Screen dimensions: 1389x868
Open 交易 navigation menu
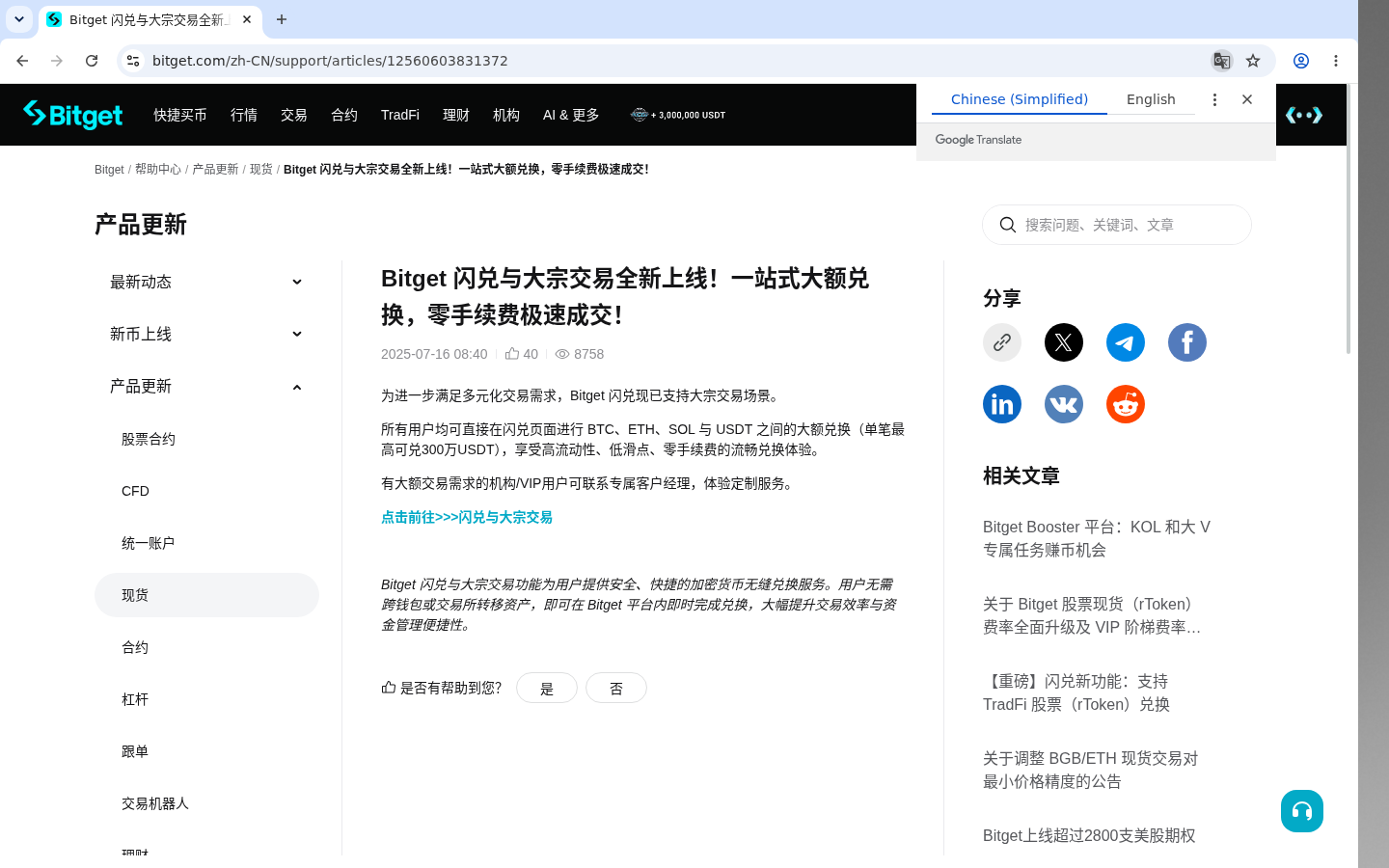tap(294, 115)
